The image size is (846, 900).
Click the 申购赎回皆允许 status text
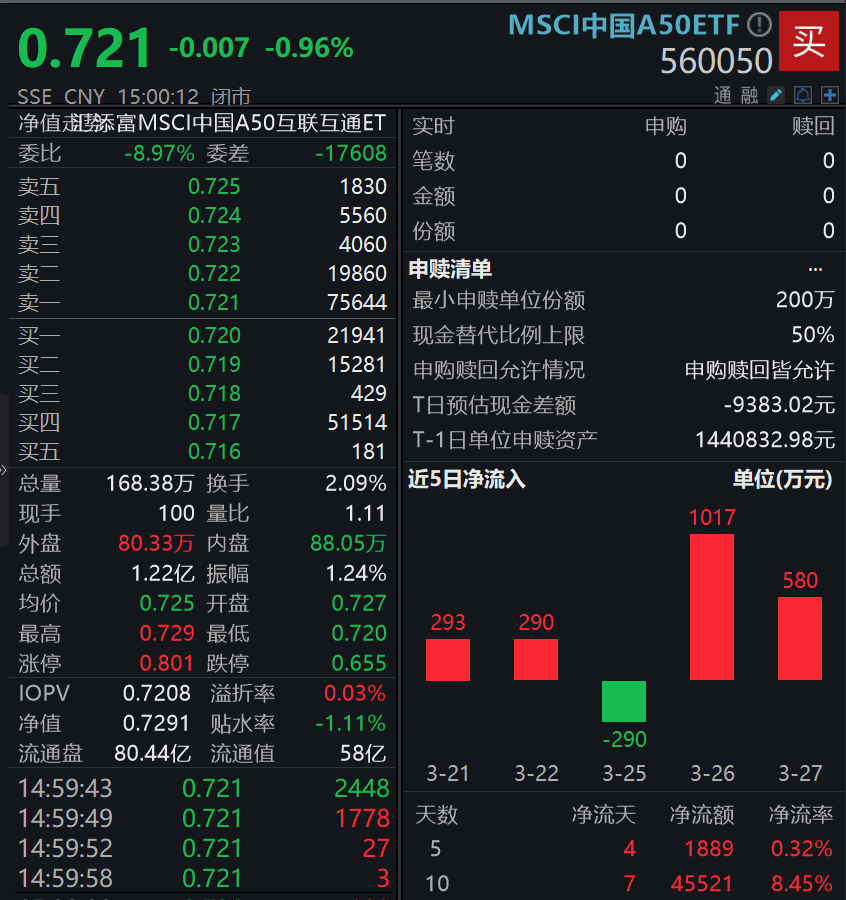(760, 370)
